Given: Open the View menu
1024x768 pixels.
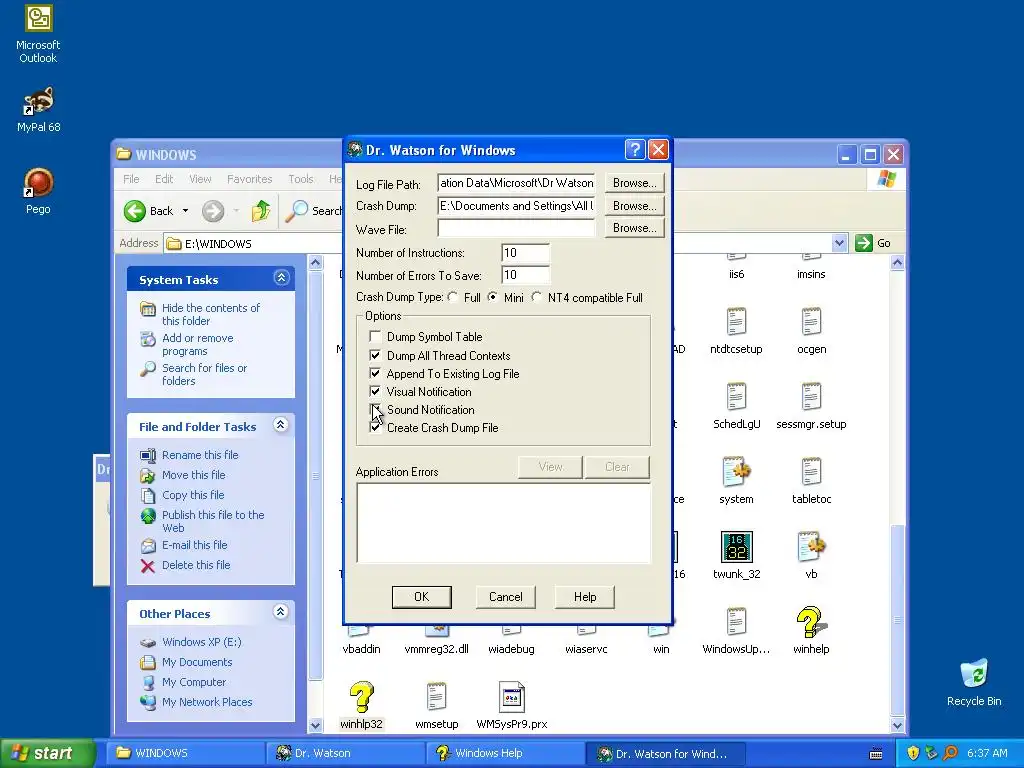Looking at the screenshot, I should [200, 179].
